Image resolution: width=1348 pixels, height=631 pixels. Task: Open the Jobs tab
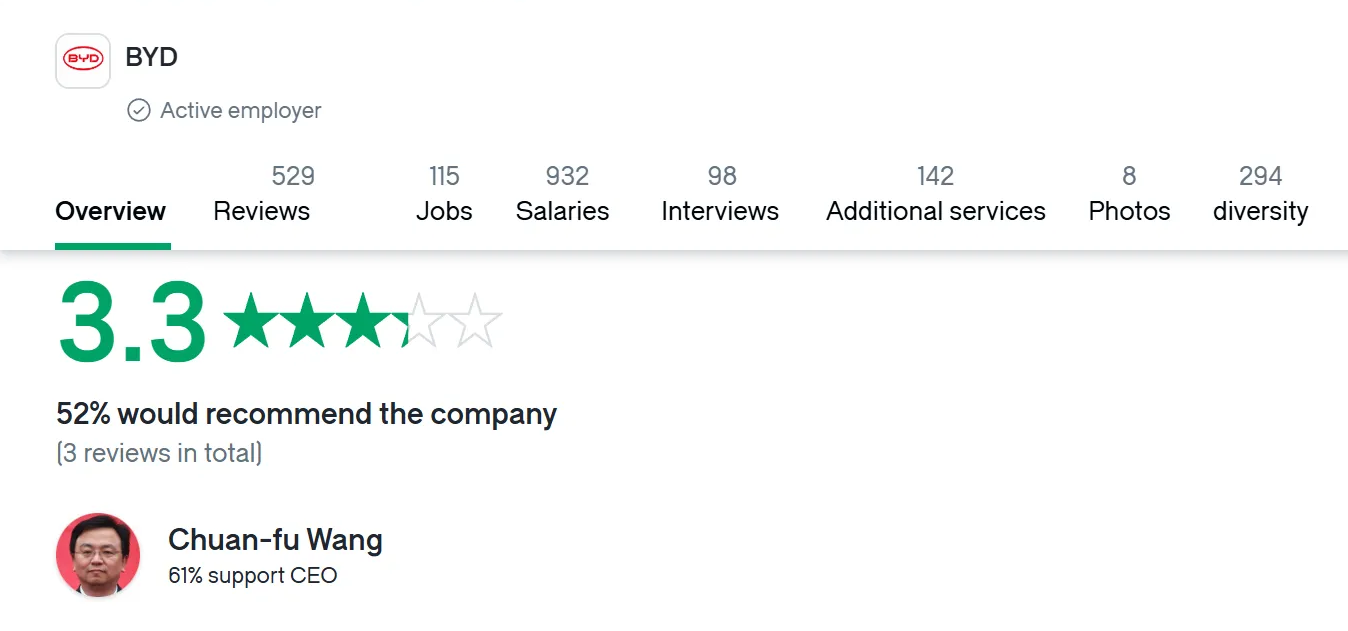(x=444, y=195)
